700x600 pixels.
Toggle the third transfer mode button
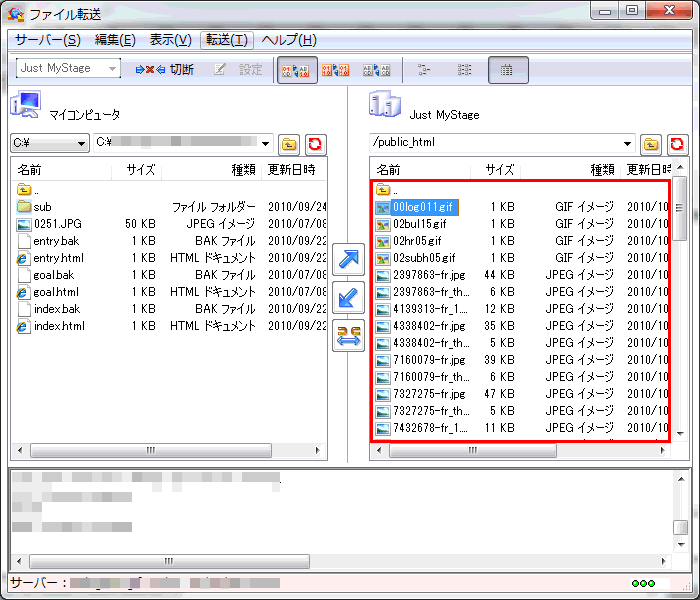click(x=376, y=70)
